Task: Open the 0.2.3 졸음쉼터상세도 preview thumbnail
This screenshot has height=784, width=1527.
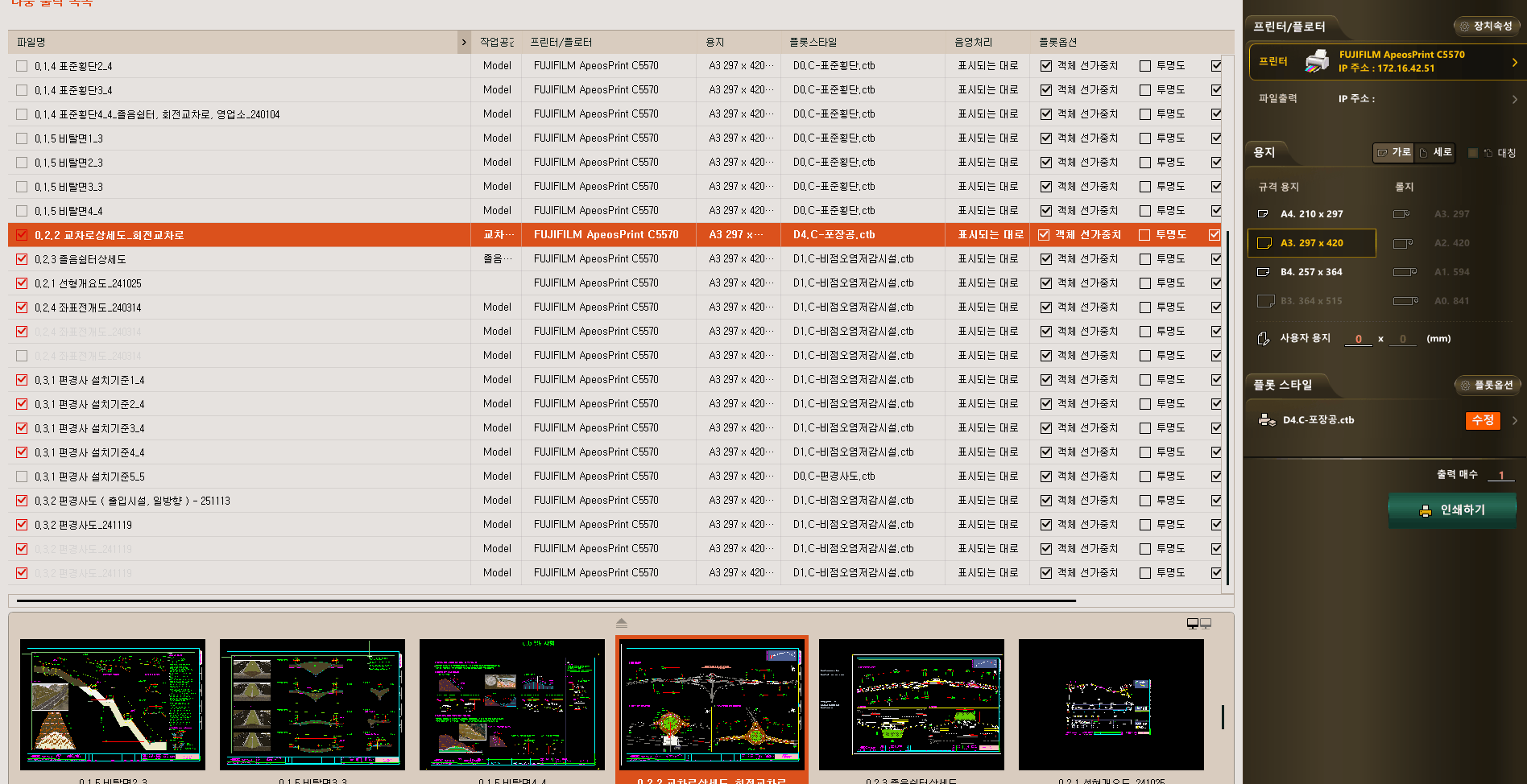Action: 912,704
